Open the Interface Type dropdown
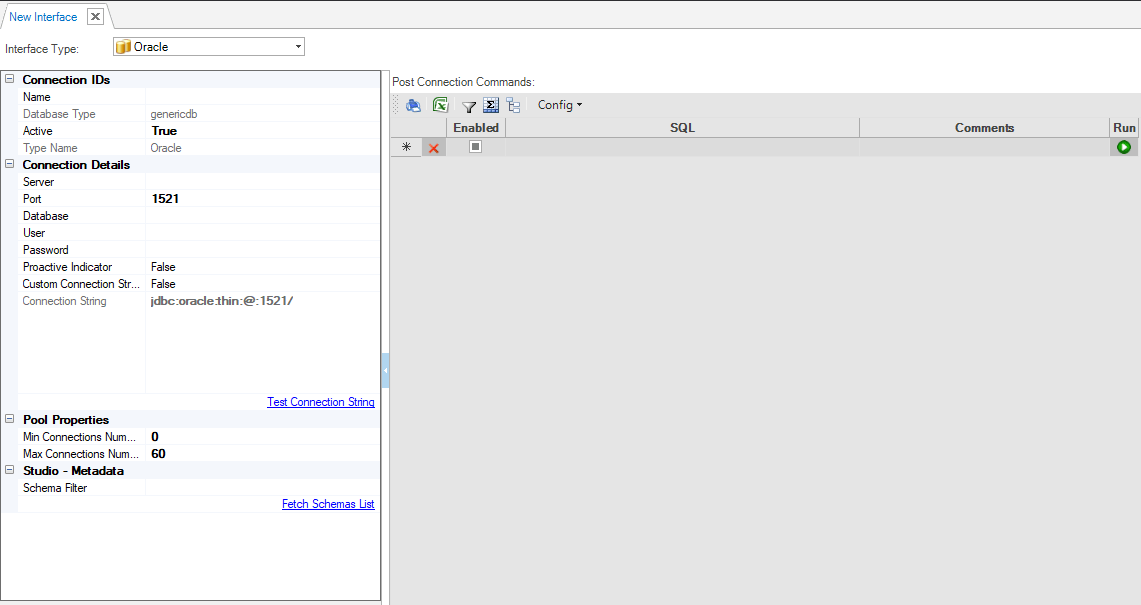1141x605 pixels. 297,46
